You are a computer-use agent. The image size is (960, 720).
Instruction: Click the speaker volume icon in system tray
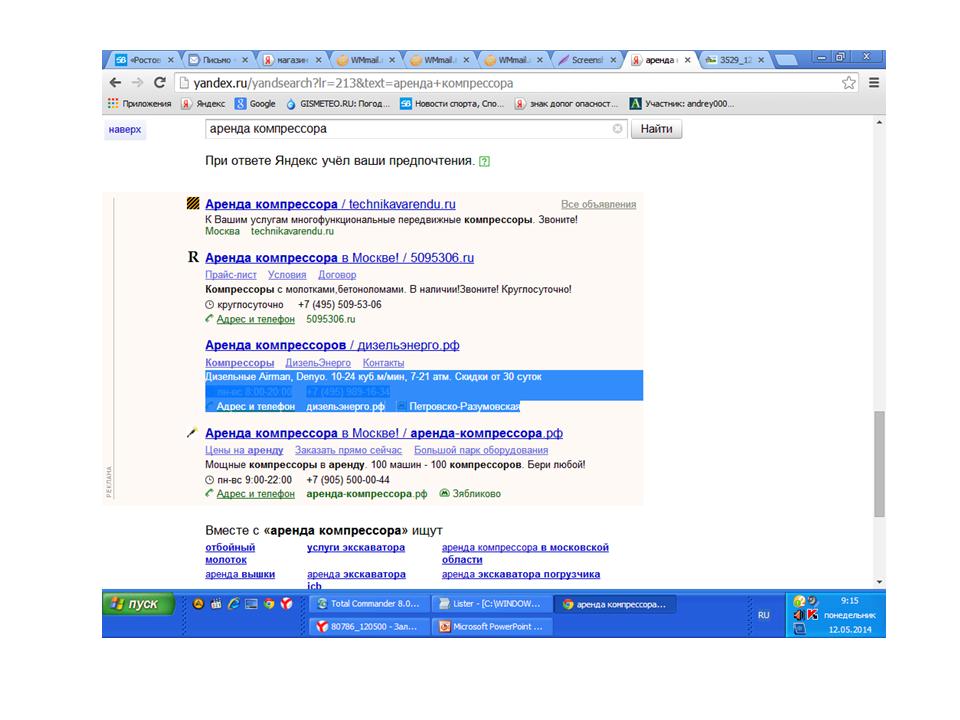click(x=798, y=615)
